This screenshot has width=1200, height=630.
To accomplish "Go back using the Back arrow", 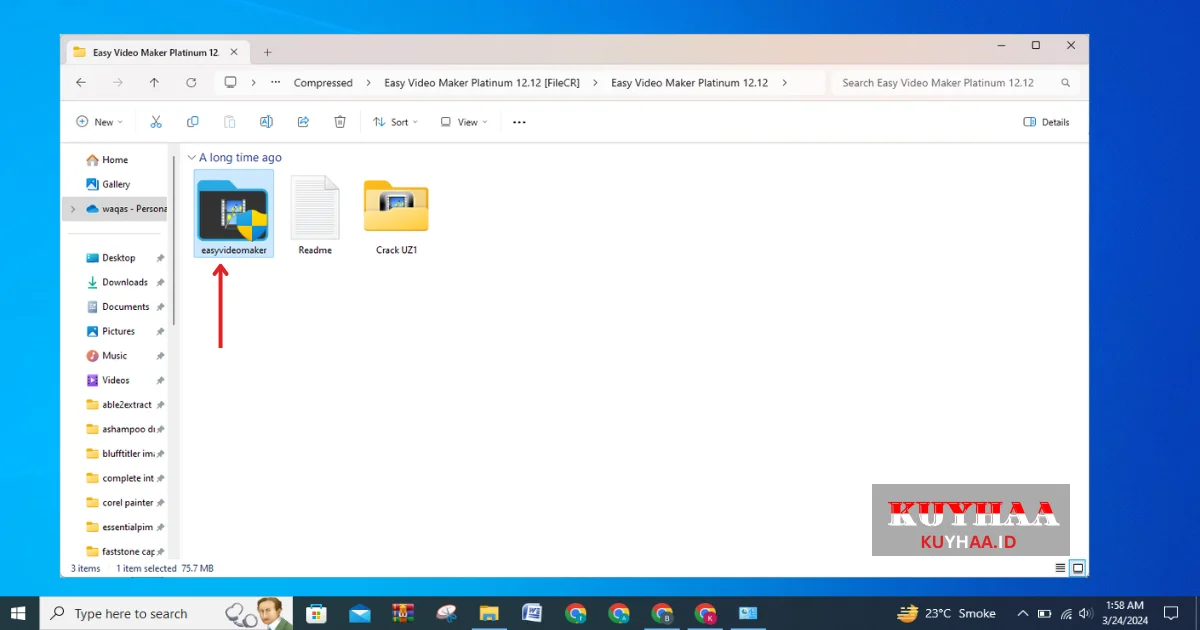I will [x=81, y=83].
